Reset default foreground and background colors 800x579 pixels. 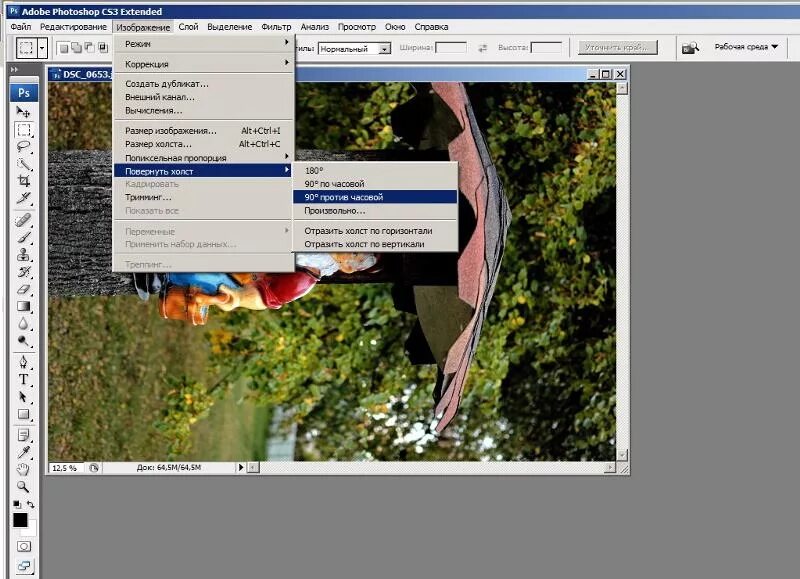click(x=17, y=504)
